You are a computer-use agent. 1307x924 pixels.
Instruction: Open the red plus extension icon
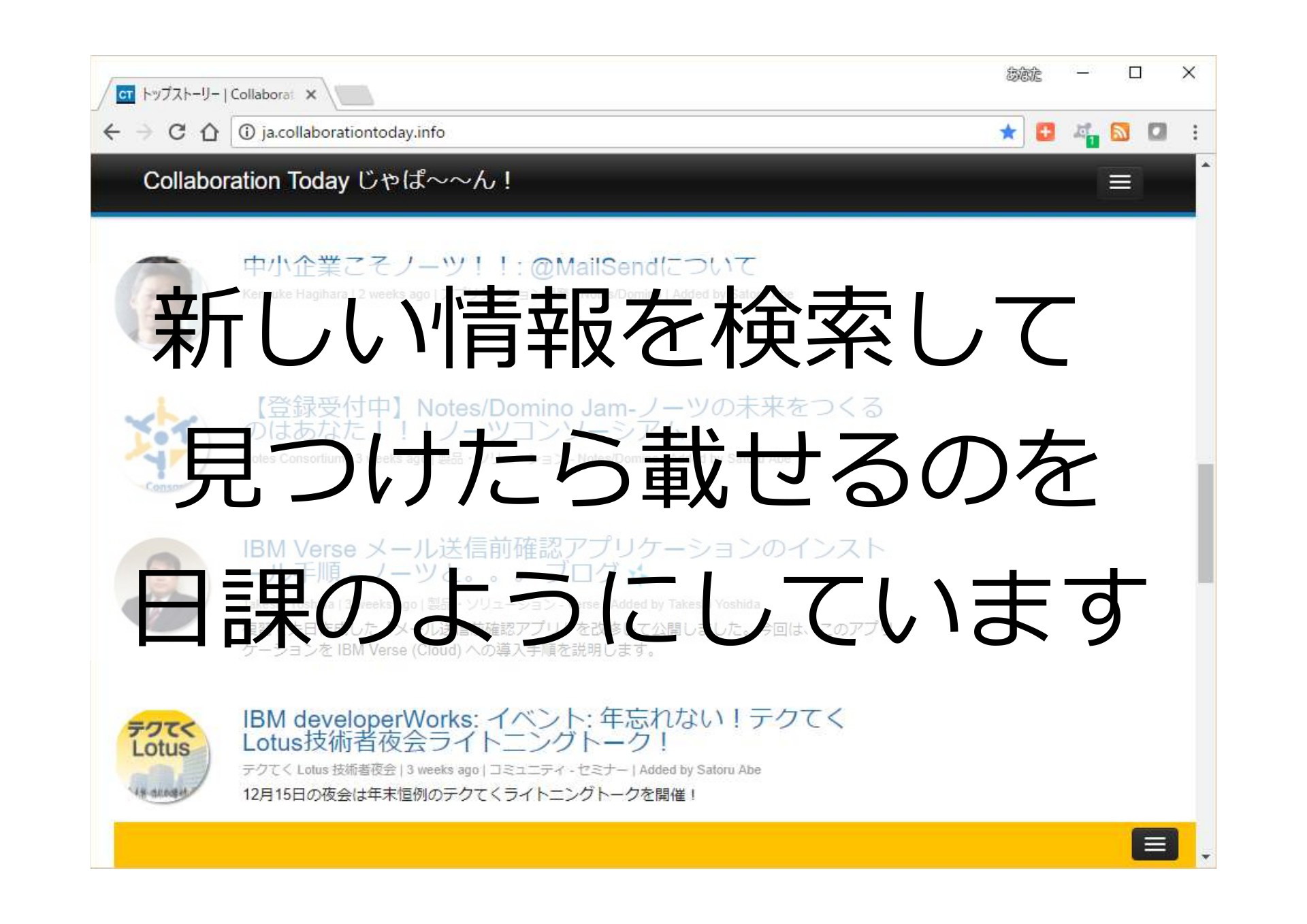[x=1046, y=132]
